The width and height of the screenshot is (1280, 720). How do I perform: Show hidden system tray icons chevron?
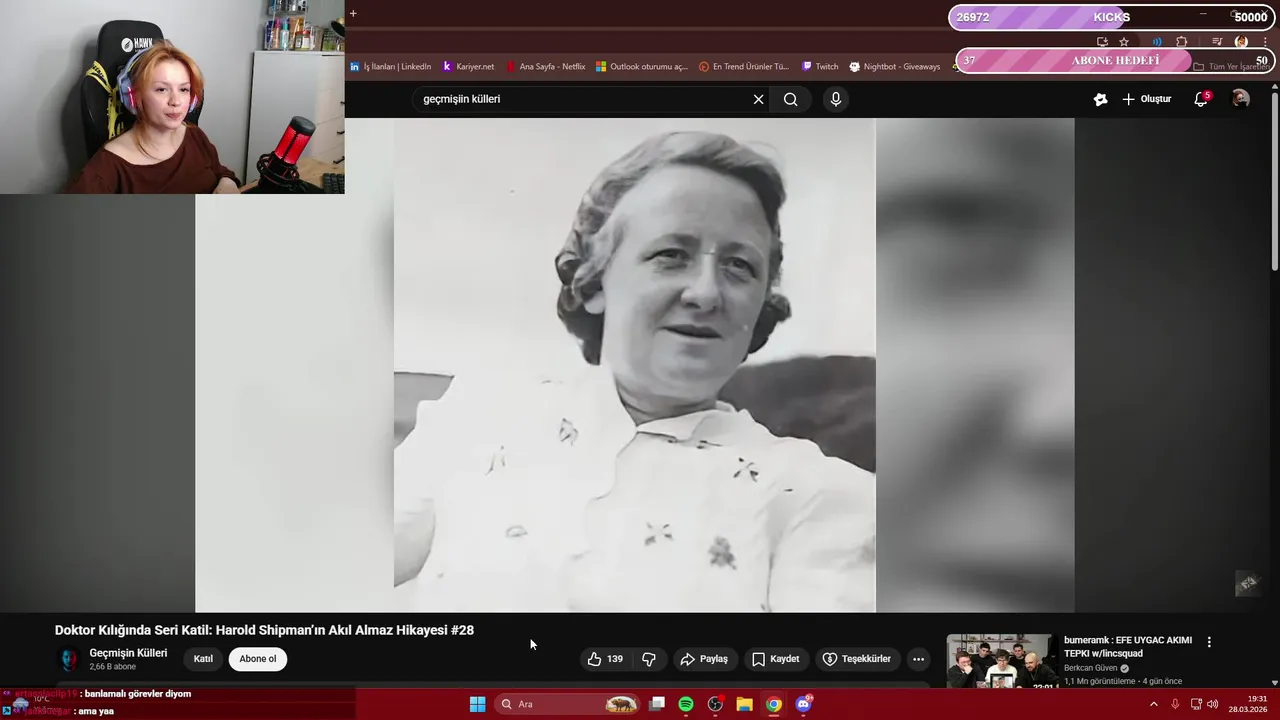[x=1154, y=704]
